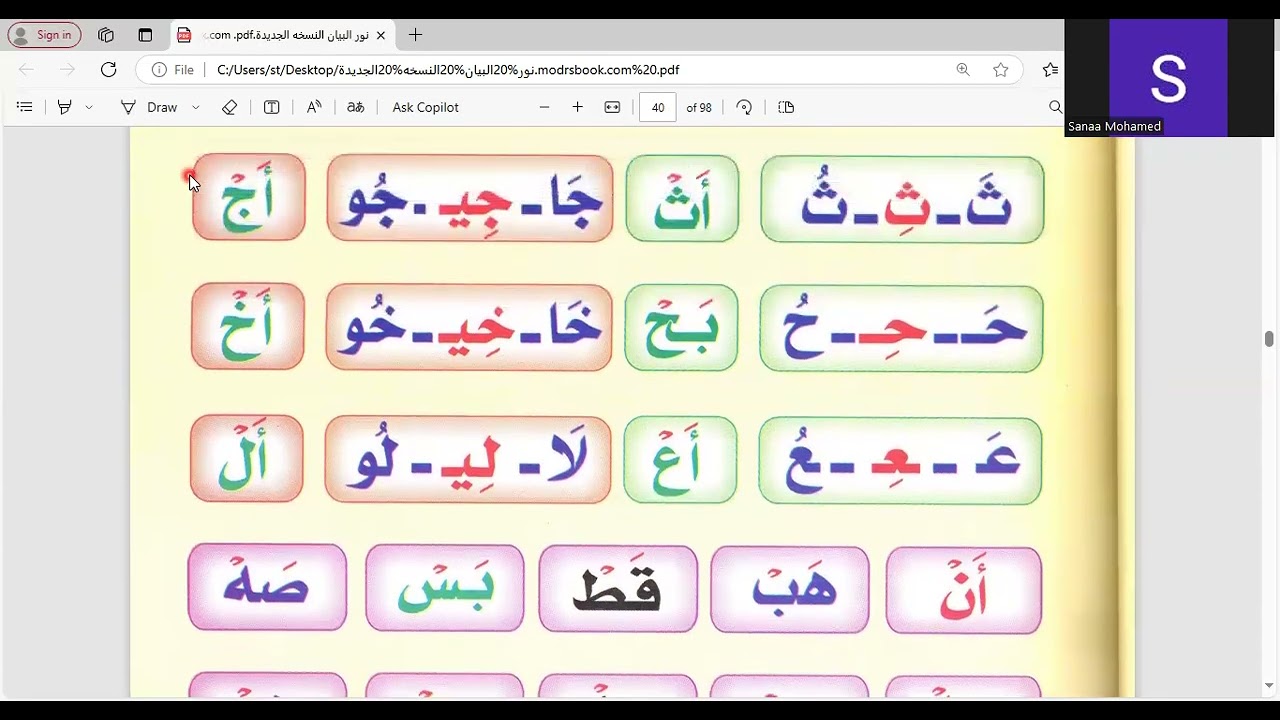Click the جَا ـ جِي ـ جُو card
Viewport: 1280px width, 720px height.
point(470,198)
